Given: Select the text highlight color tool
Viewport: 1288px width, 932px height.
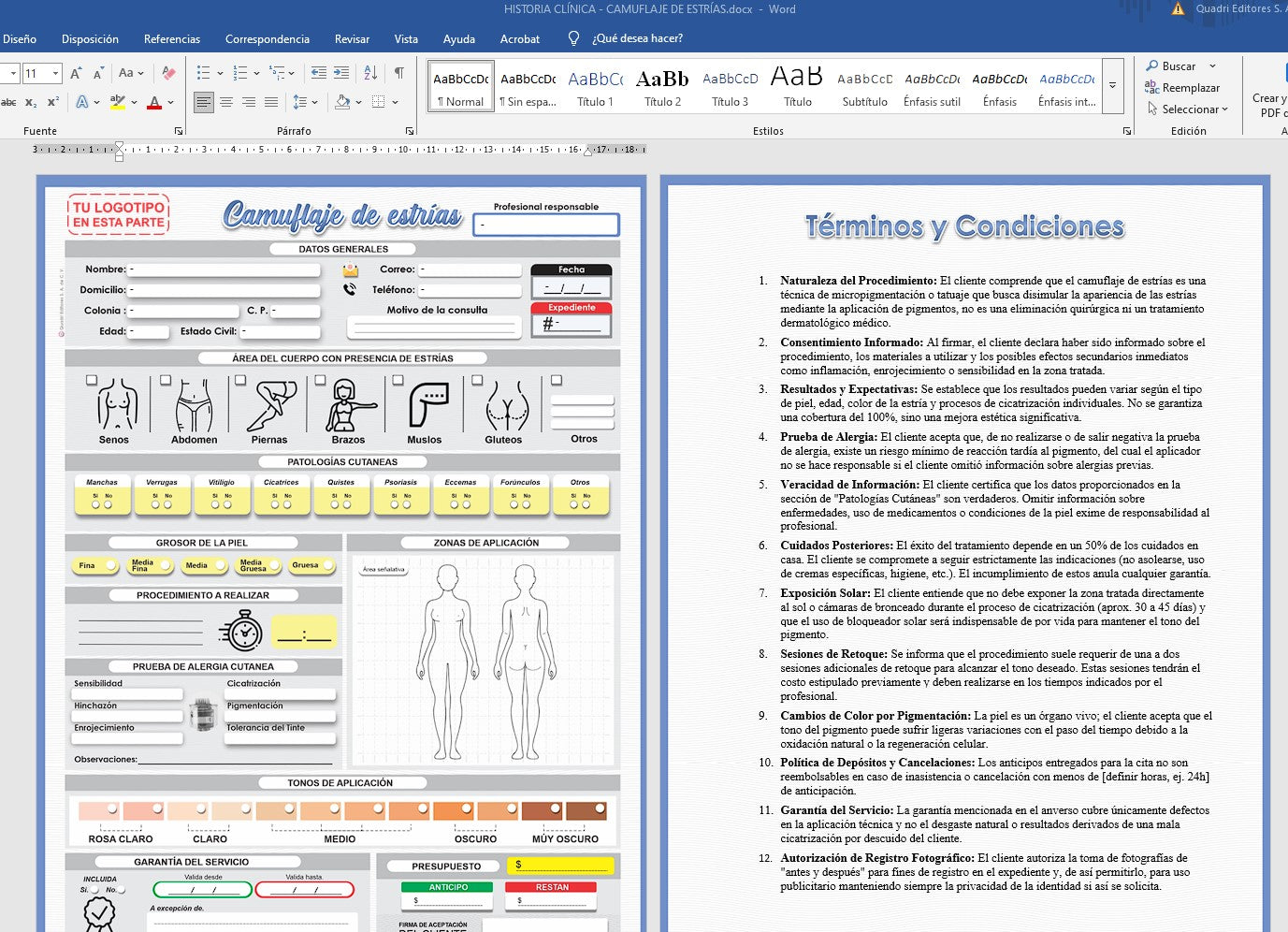Looking at the screenshot, I should pos(117,101).
